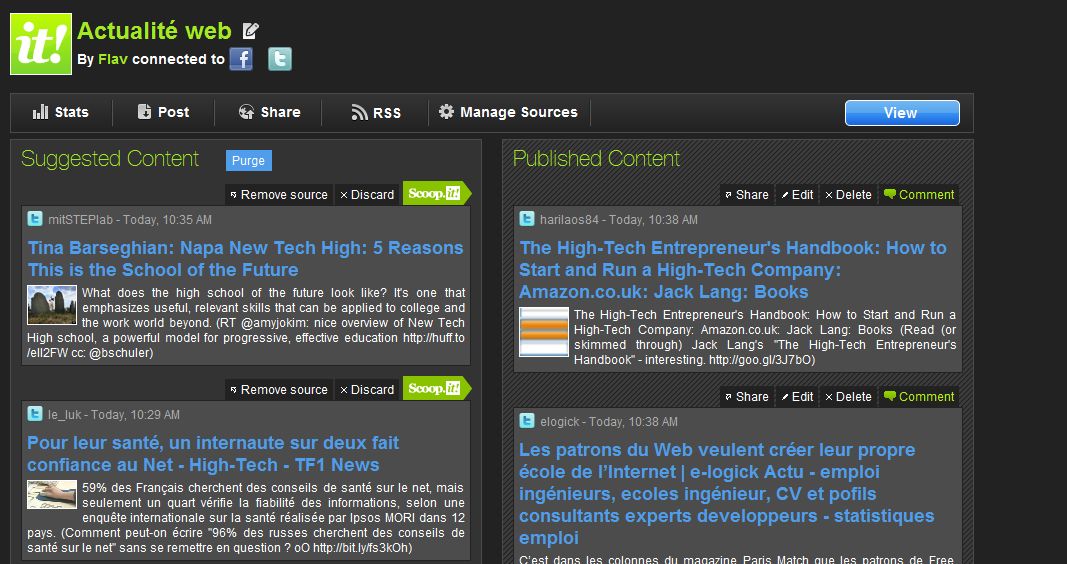Click harilaos84 - Today, 10:38 AM text

[x=619, y=220]
